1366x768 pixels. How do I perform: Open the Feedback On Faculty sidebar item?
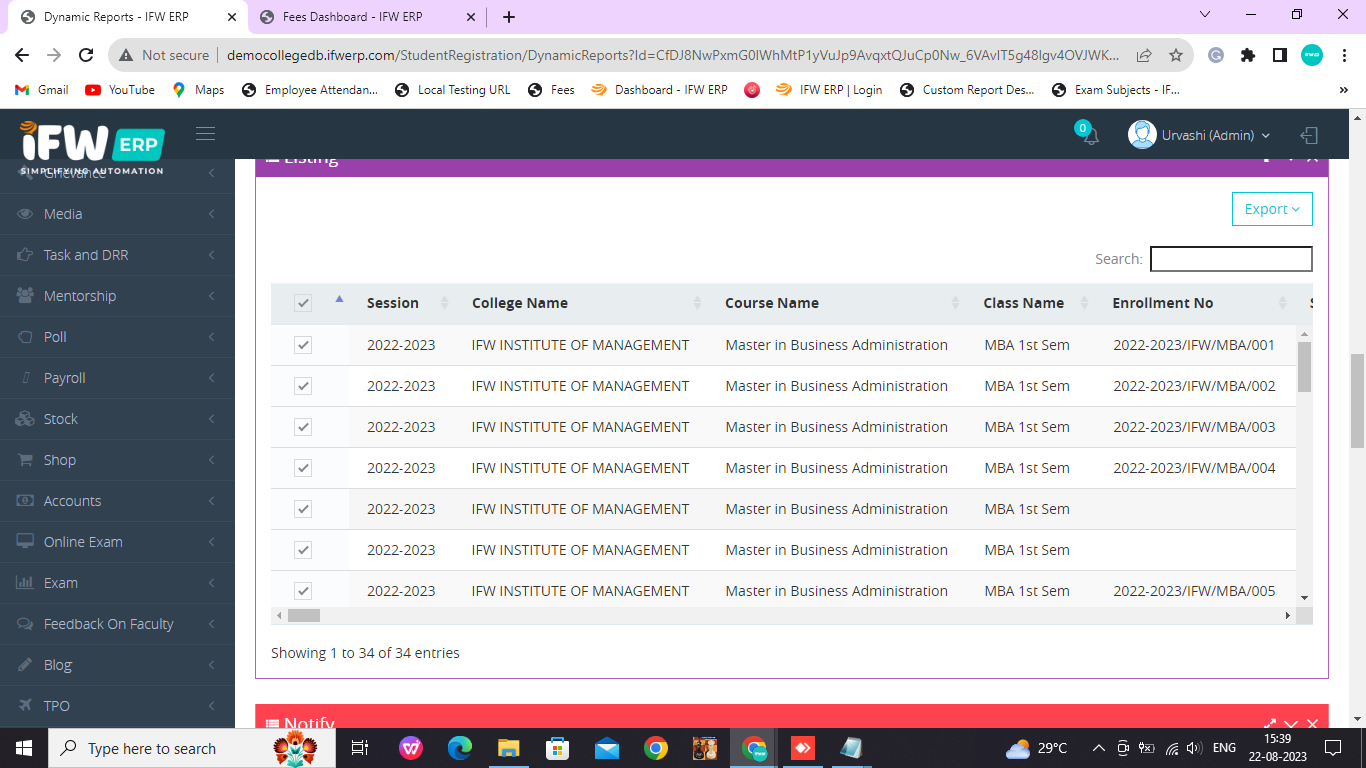117,624
